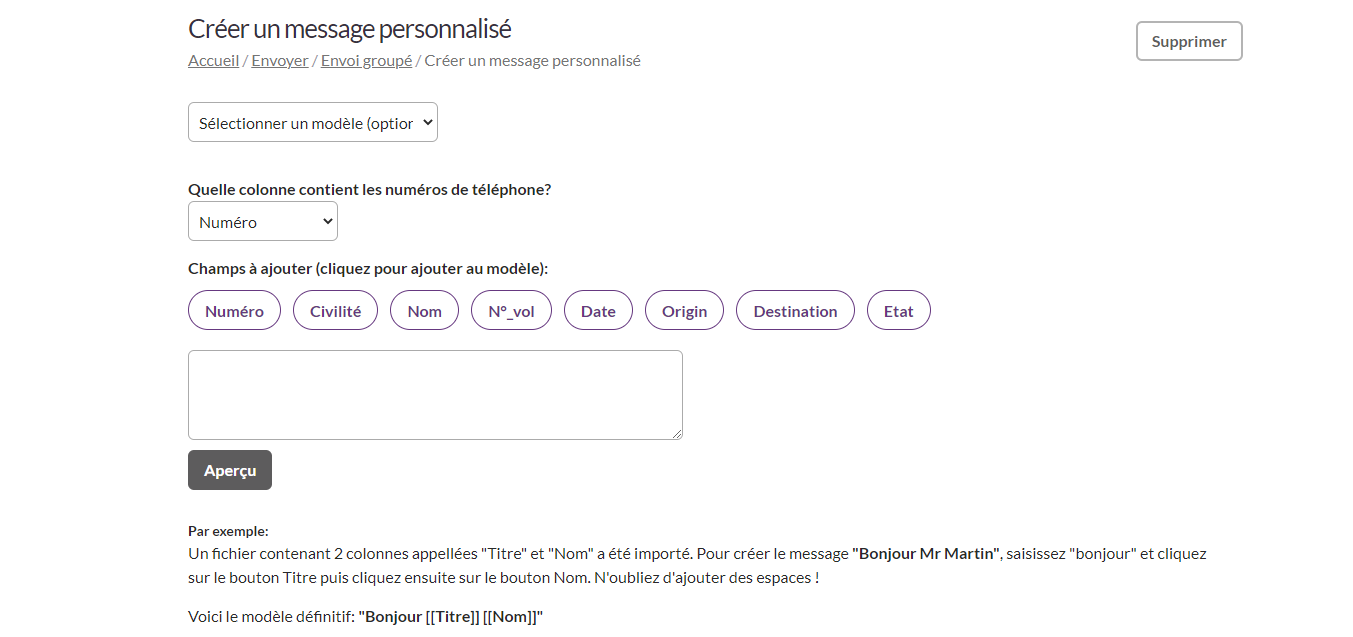Insert the Origin field chip

[684, 311]
